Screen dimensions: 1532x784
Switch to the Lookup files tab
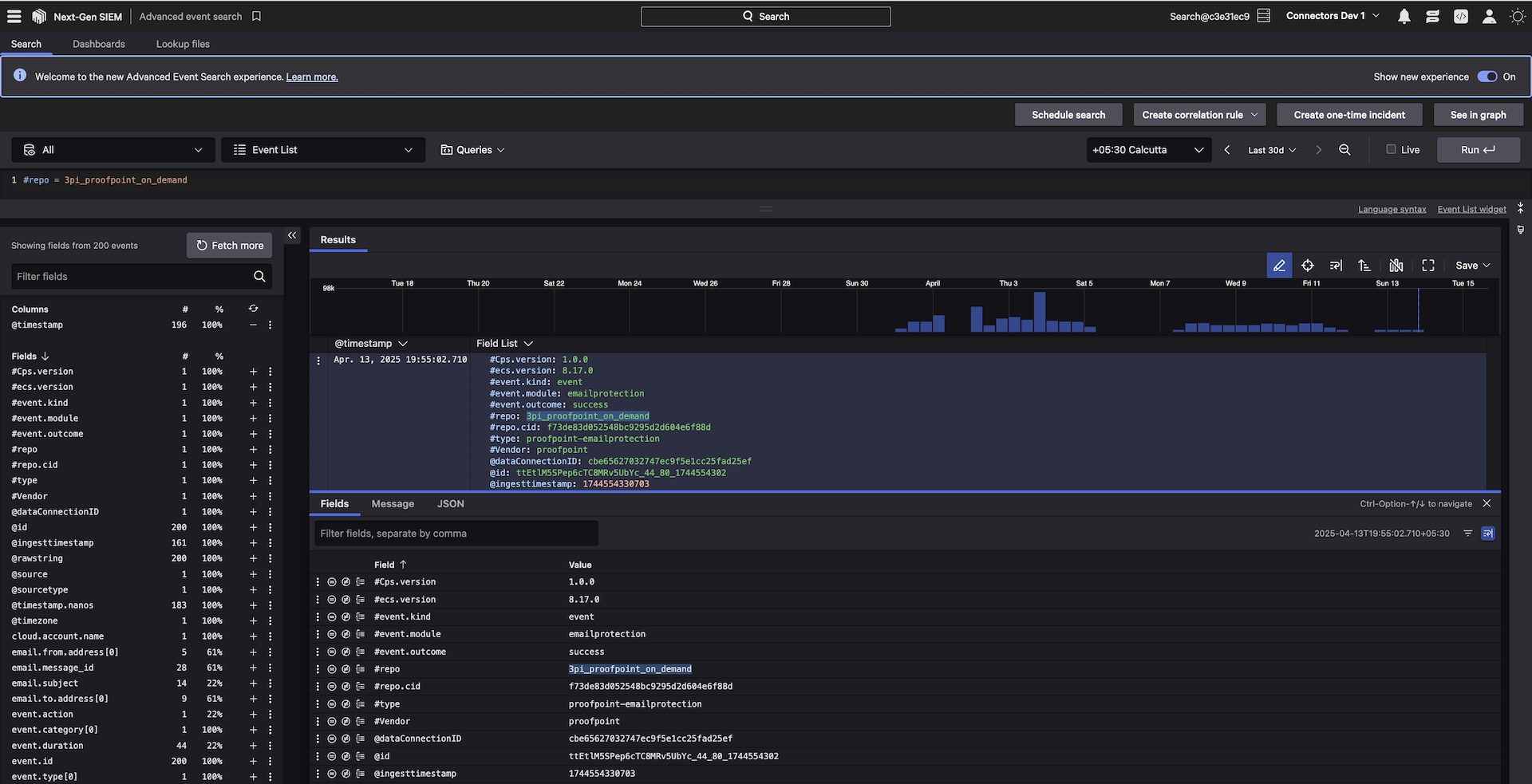point(183,44)
